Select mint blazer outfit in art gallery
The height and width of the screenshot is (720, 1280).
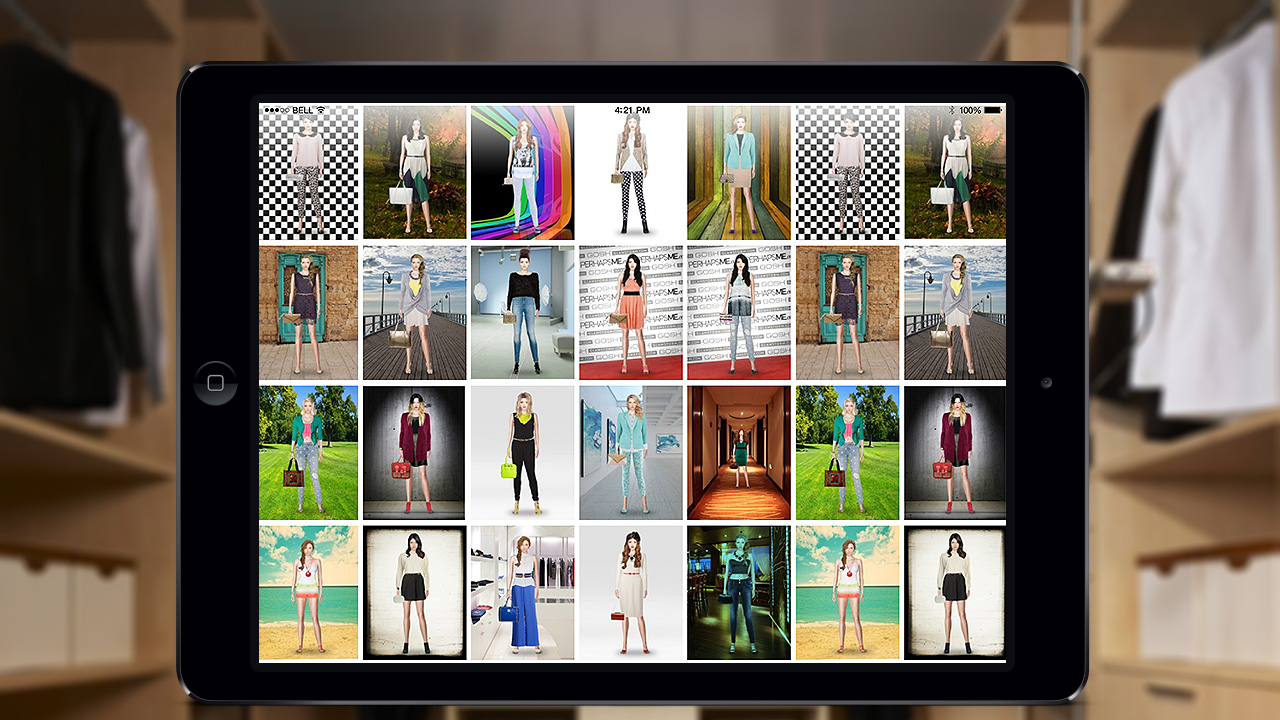[x=630, y=452]
